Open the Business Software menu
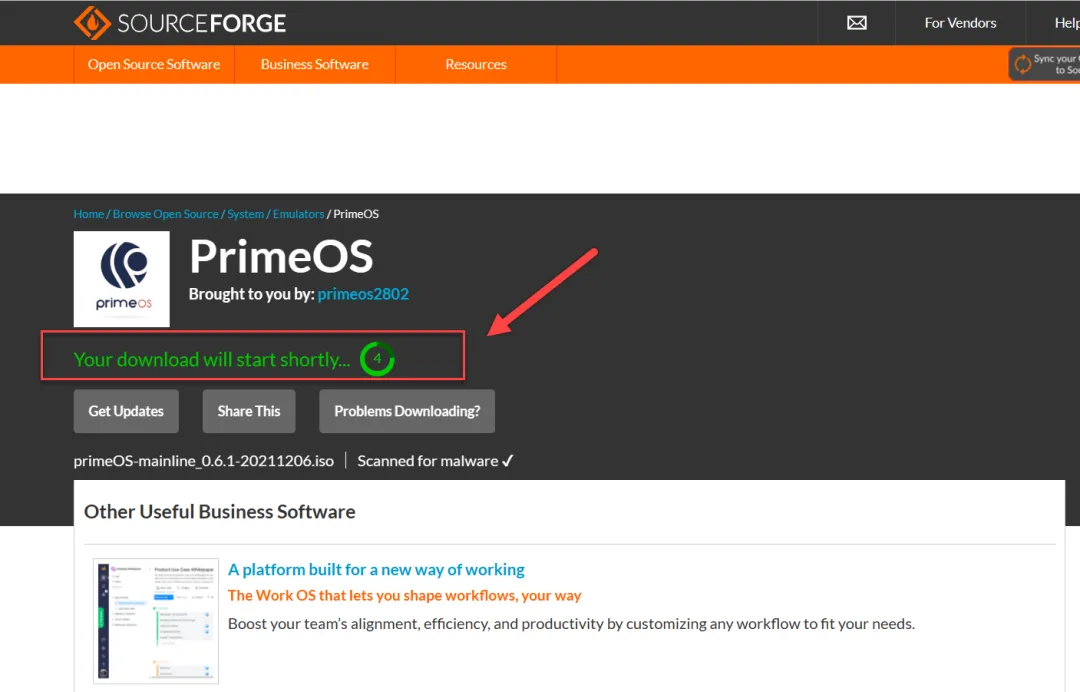Viewport: 1080px width, 692px height. coord(314,64)
